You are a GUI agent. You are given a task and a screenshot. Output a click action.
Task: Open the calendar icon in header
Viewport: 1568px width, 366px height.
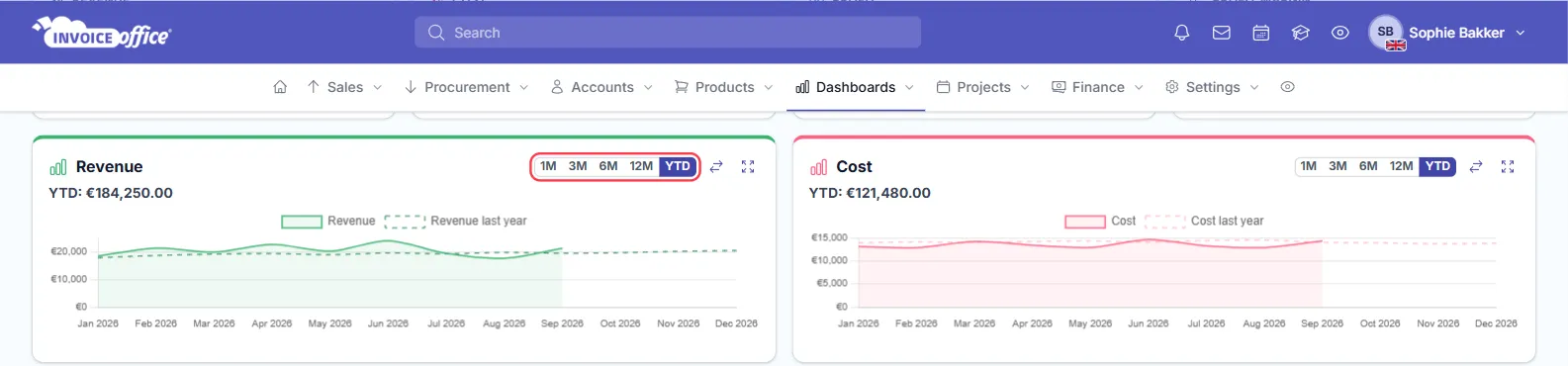[1260, 33]
